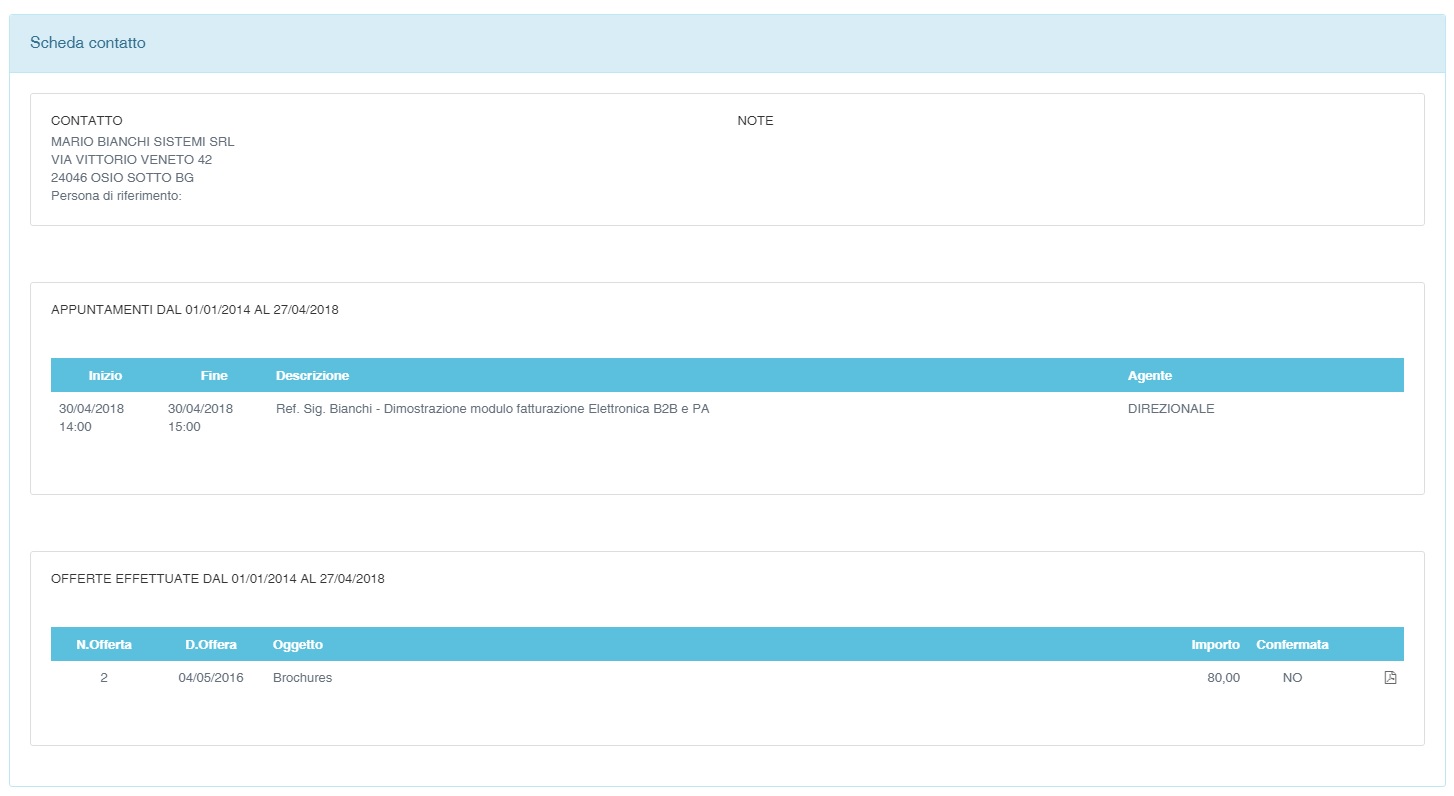Select the appointment description about Dimostrazione modulo fatturazione
This screenshot has width=1454, height=796.
point(492,409)
